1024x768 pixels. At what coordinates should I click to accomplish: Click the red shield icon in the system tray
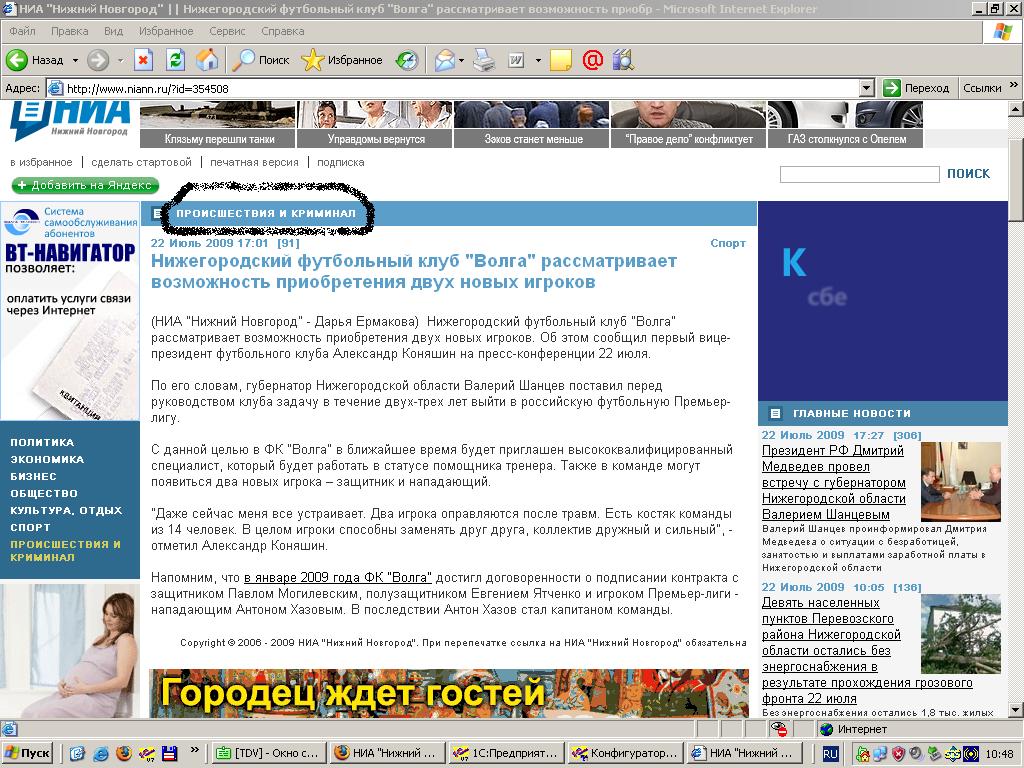click(x=899, y=754)
